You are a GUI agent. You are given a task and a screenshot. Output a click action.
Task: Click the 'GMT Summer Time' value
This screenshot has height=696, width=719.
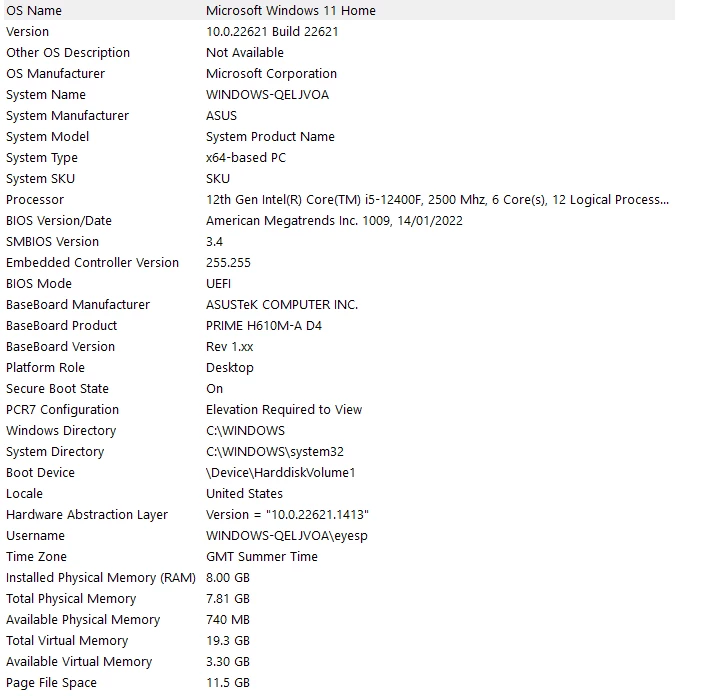[262, 557]
